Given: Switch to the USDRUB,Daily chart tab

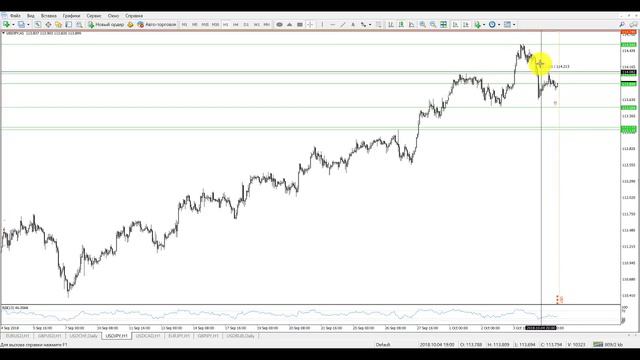Looking at the screenshot, I should click(x=240, y=336).
